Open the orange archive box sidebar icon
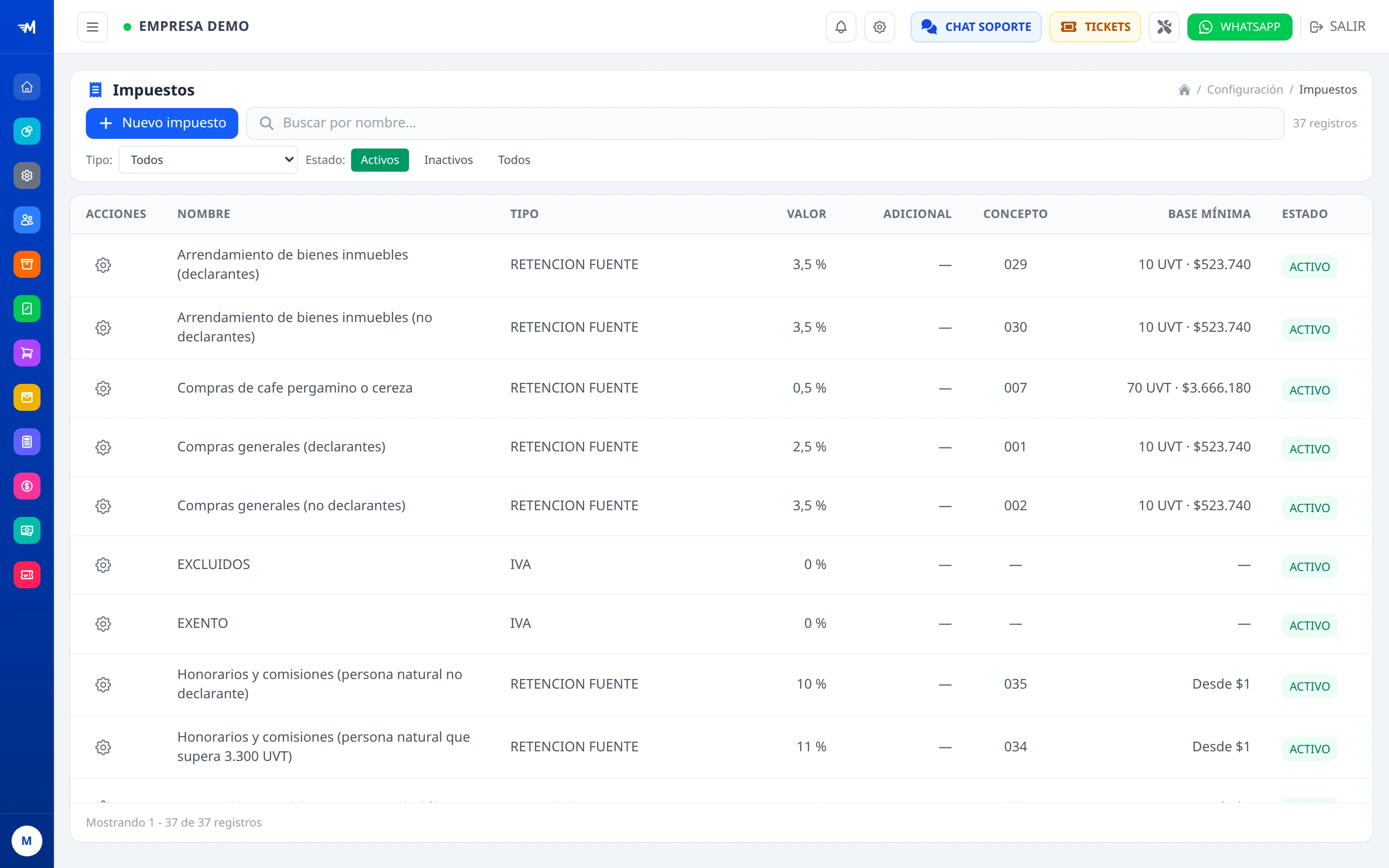This screenshot has width=1389, height=868. 27,264
